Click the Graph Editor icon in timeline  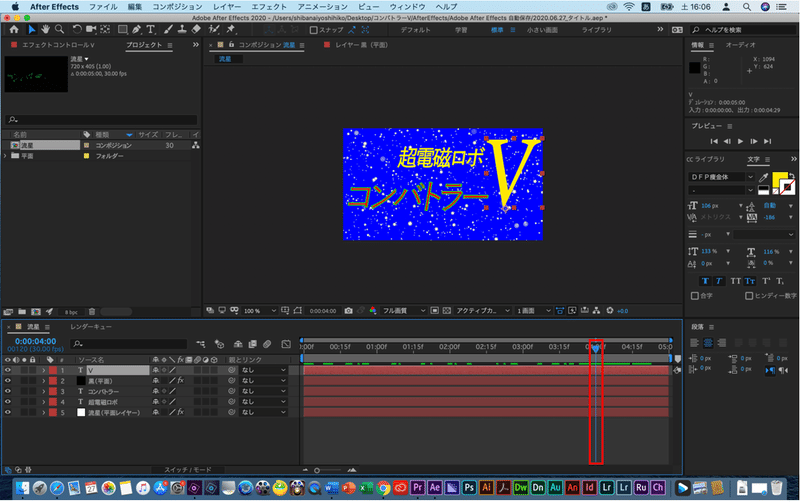[286, 344]
